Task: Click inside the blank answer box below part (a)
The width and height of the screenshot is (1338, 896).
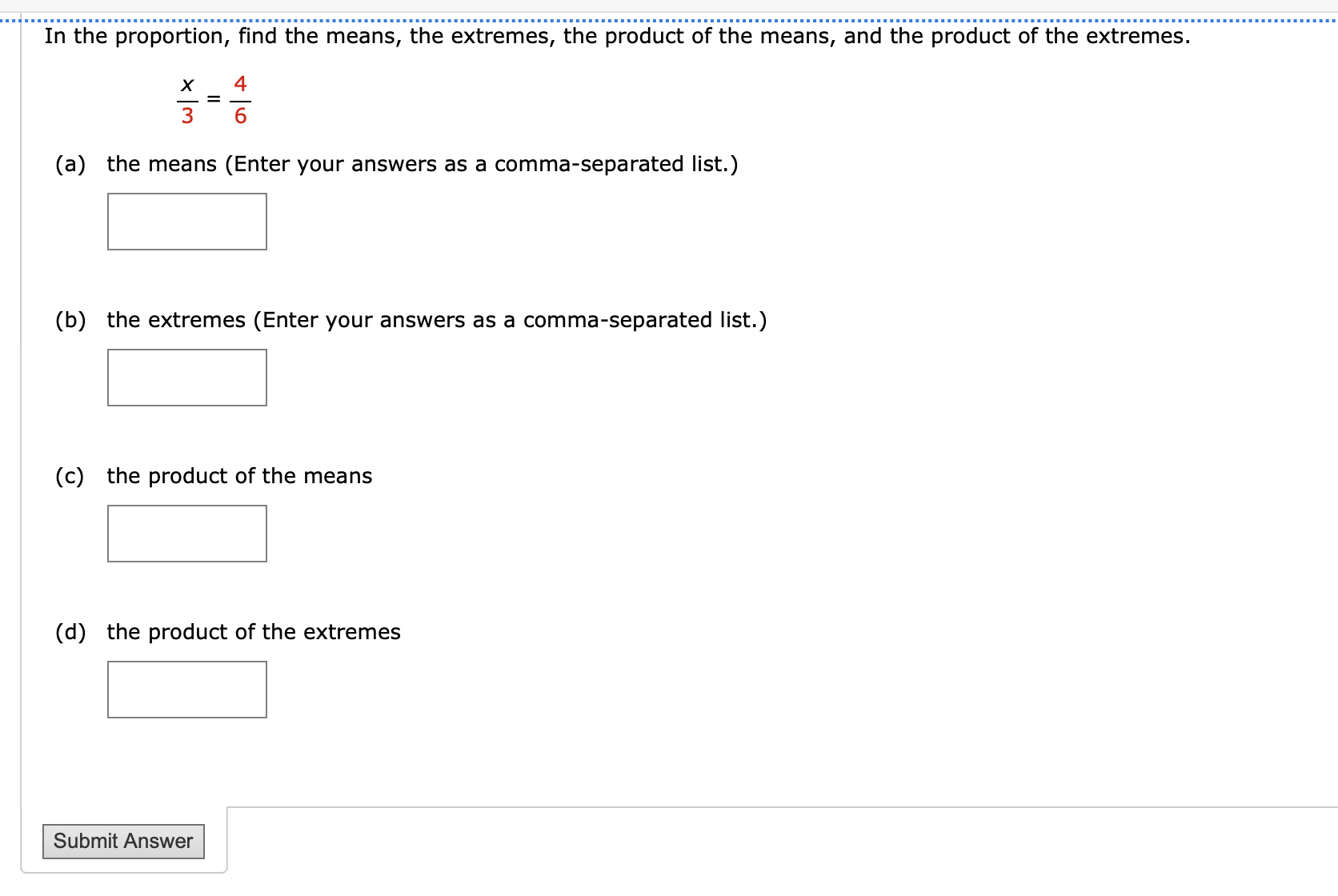Action: click(186, 222)
